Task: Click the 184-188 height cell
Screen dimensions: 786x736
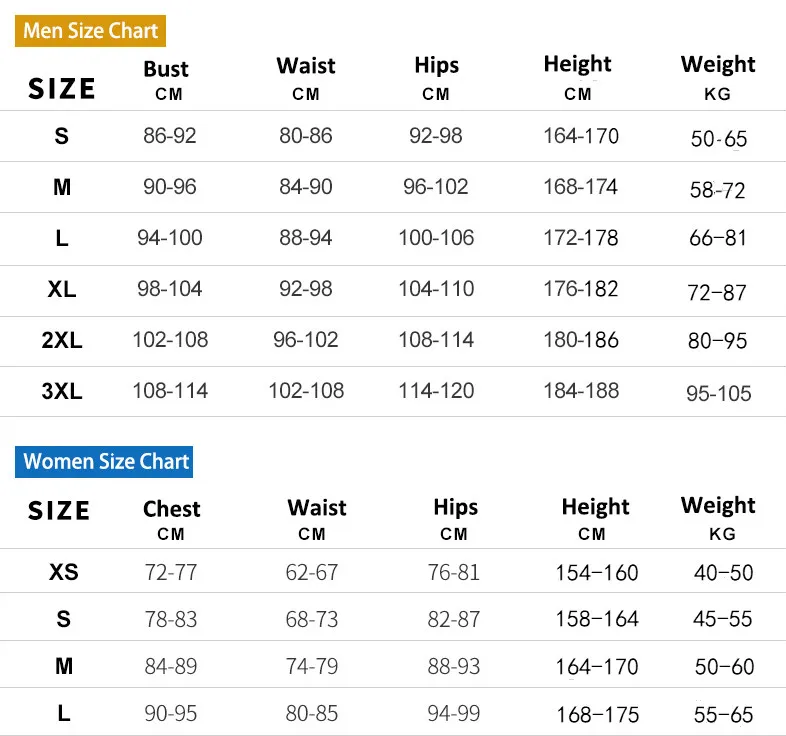Action: click(581, 390)
